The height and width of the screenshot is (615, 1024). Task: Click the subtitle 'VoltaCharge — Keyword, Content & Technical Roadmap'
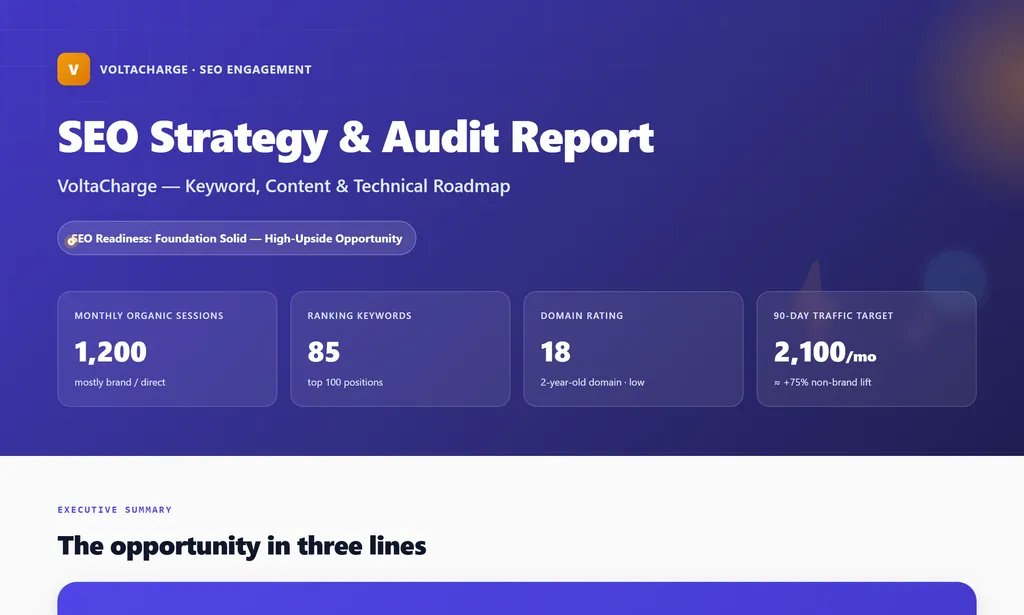[x=283, y=186]
